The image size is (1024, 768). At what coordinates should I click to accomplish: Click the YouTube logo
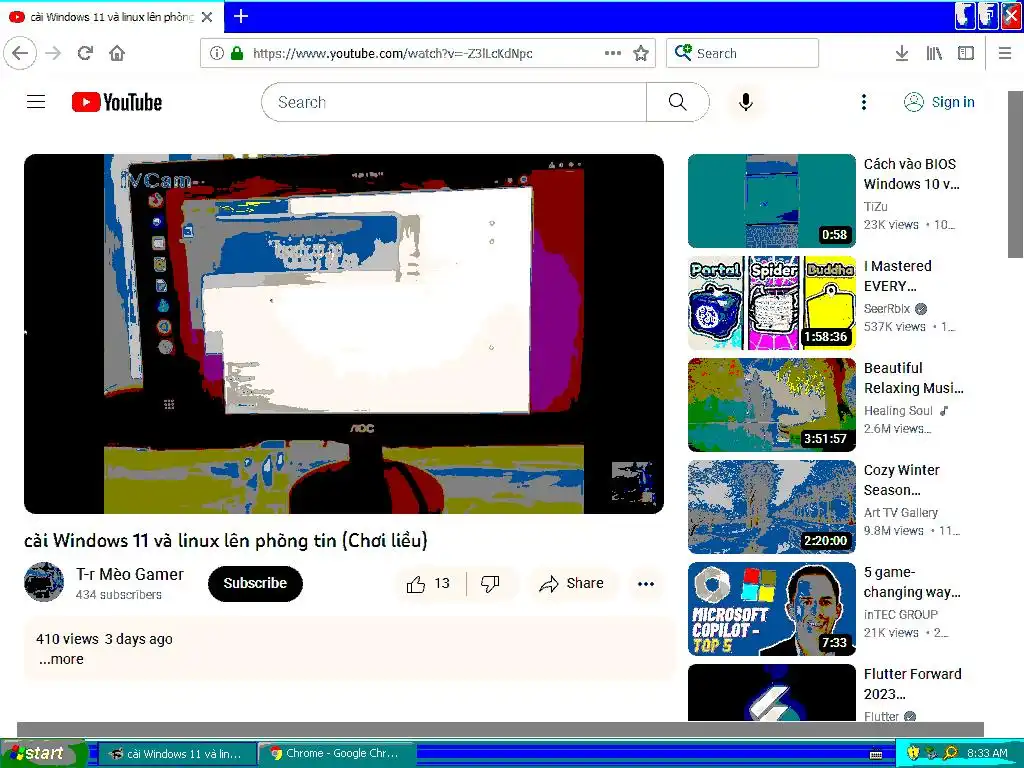pyautogui.click(x=117, y=102)
